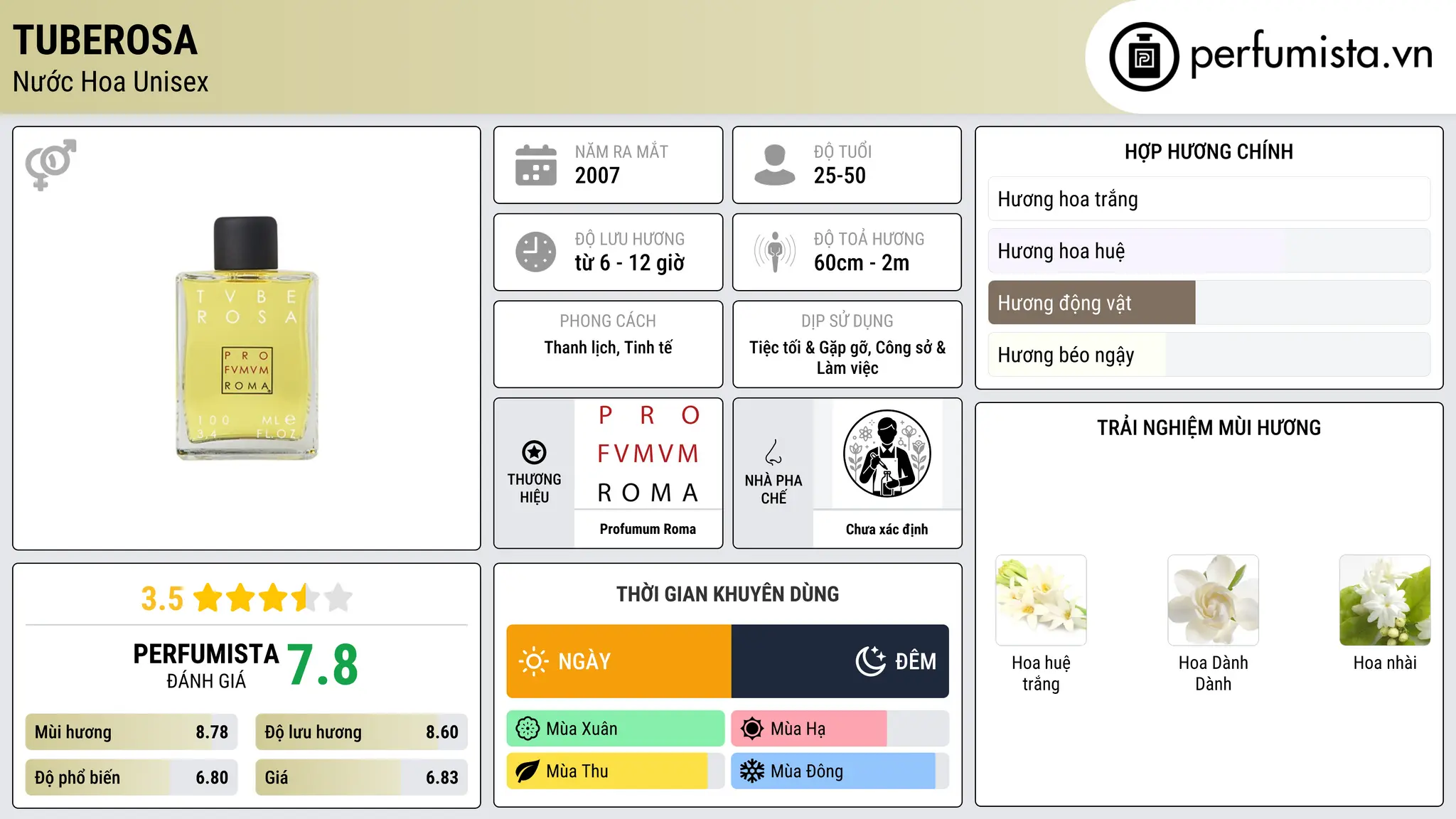The image size is (1456, 819).
Task: Open the Profumum Roma brand logo
Action: pos(648,454)
